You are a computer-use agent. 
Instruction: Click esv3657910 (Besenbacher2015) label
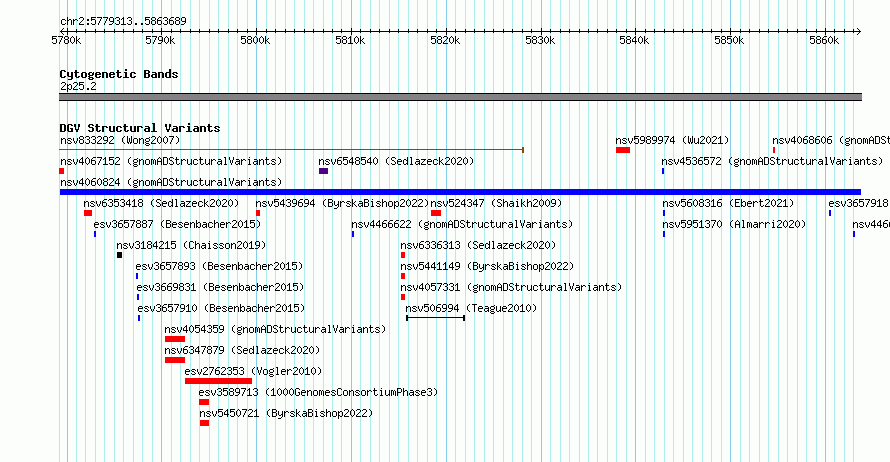(x=221, y=308)
